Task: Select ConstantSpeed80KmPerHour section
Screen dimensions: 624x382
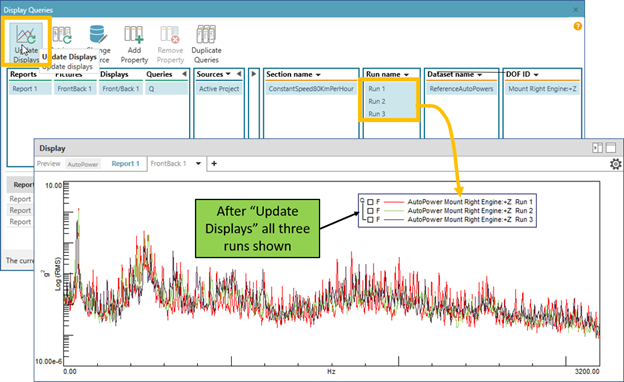Action: click(x=311, y=89)
